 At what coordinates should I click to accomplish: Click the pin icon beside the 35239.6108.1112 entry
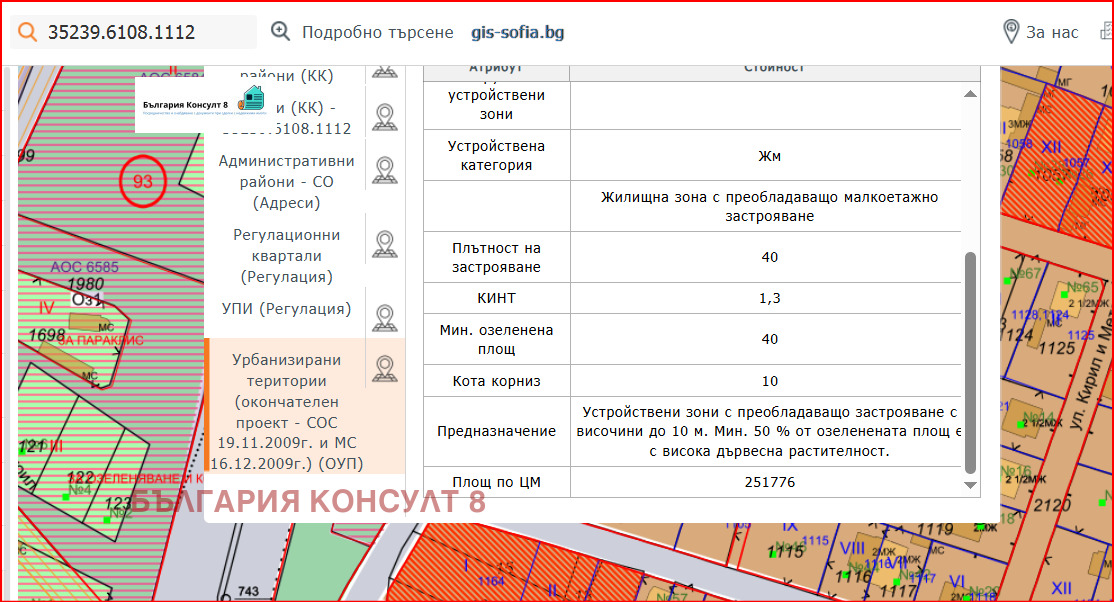[x=385, y=115]
